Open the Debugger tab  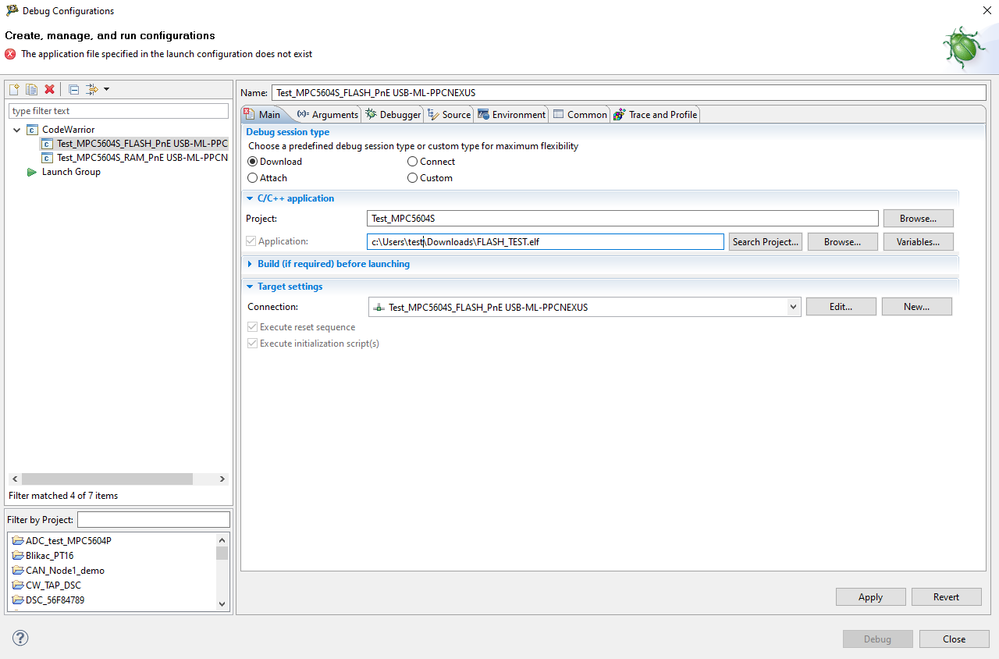[x=393, y=115]
